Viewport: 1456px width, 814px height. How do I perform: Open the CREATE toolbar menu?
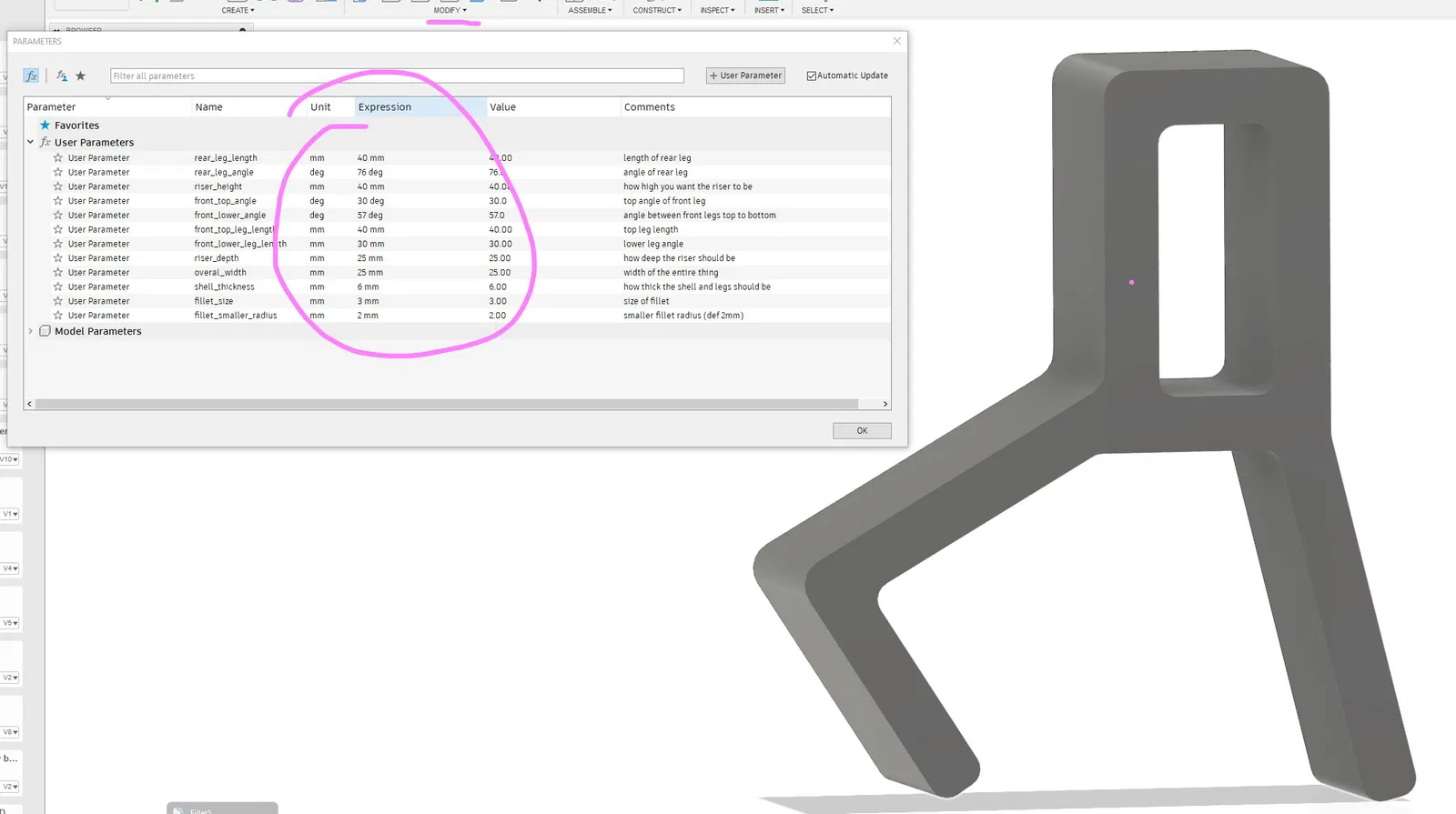(238, 10)
